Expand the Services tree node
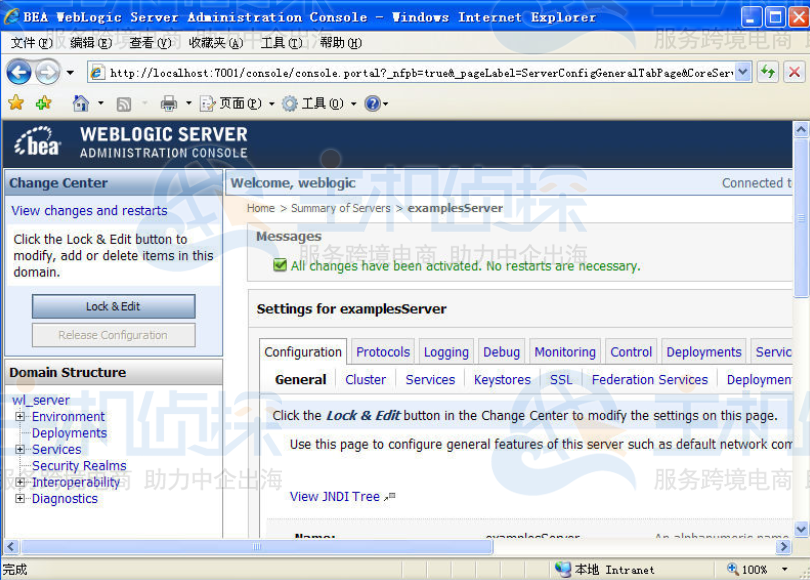 pyautogui.click(x=19, y=449)
